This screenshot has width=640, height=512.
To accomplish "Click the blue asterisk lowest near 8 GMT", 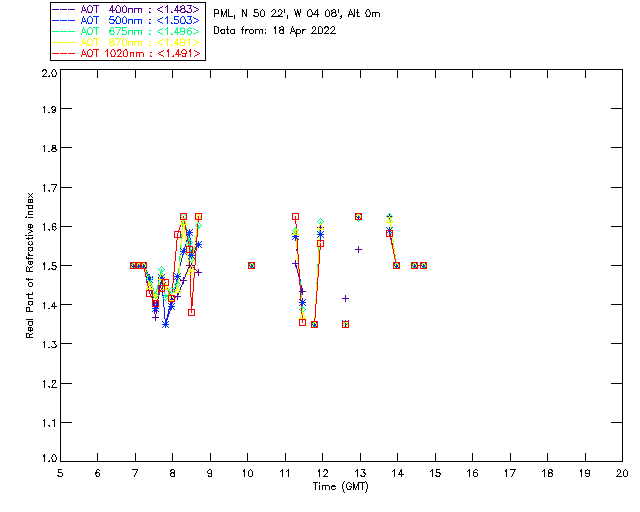I will pos(165,324).
